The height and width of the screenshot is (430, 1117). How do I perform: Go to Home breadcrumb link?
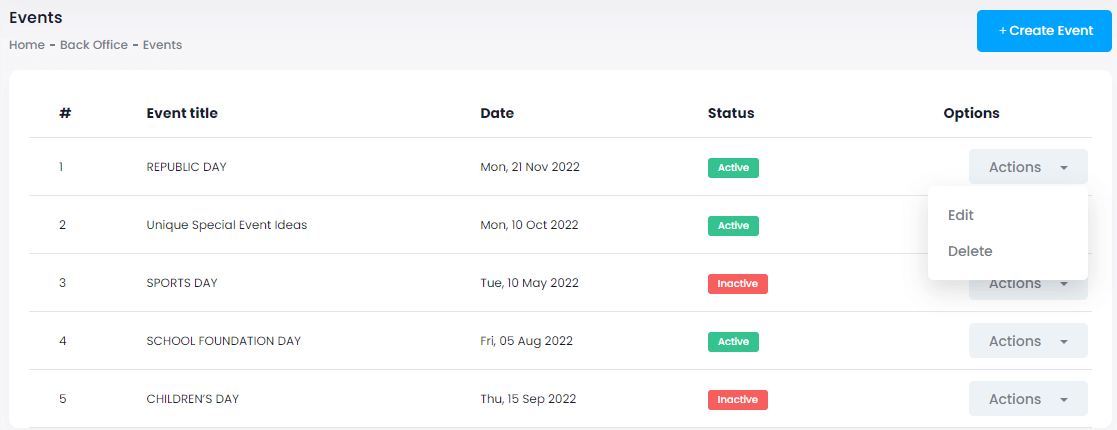point(27,45)
